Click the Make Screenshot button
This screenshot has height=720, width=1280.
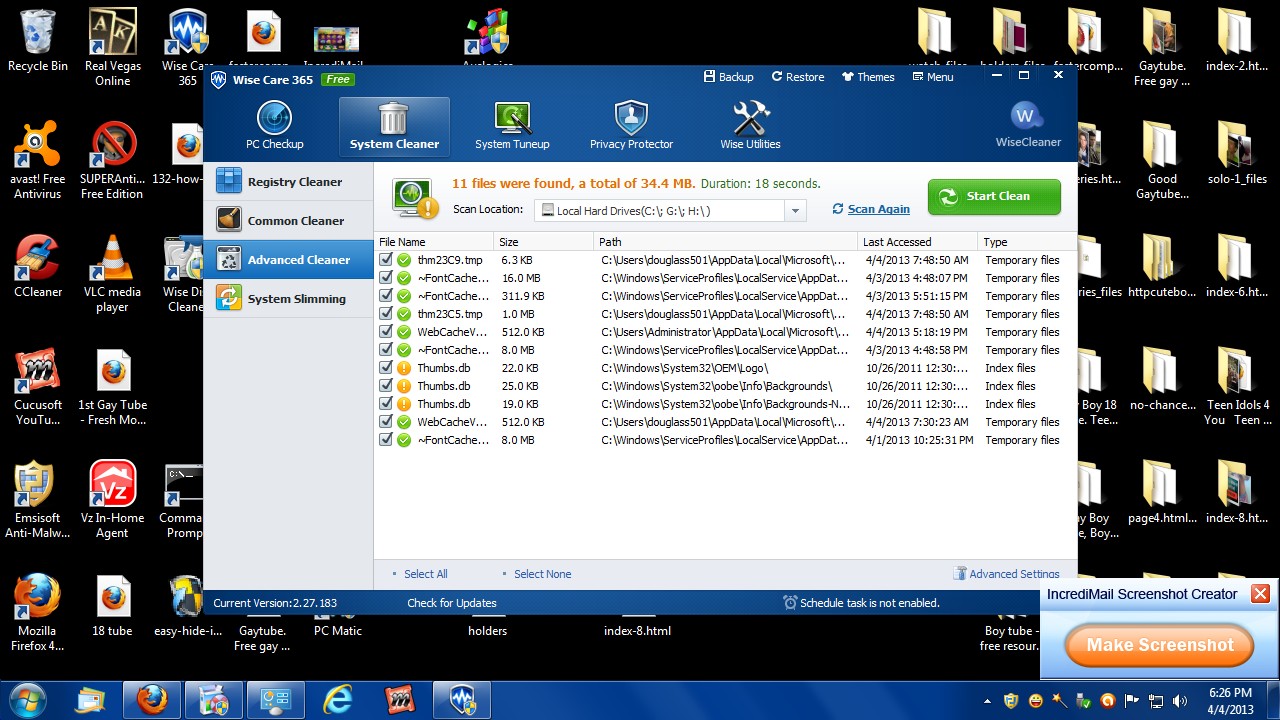[1159, 645]
